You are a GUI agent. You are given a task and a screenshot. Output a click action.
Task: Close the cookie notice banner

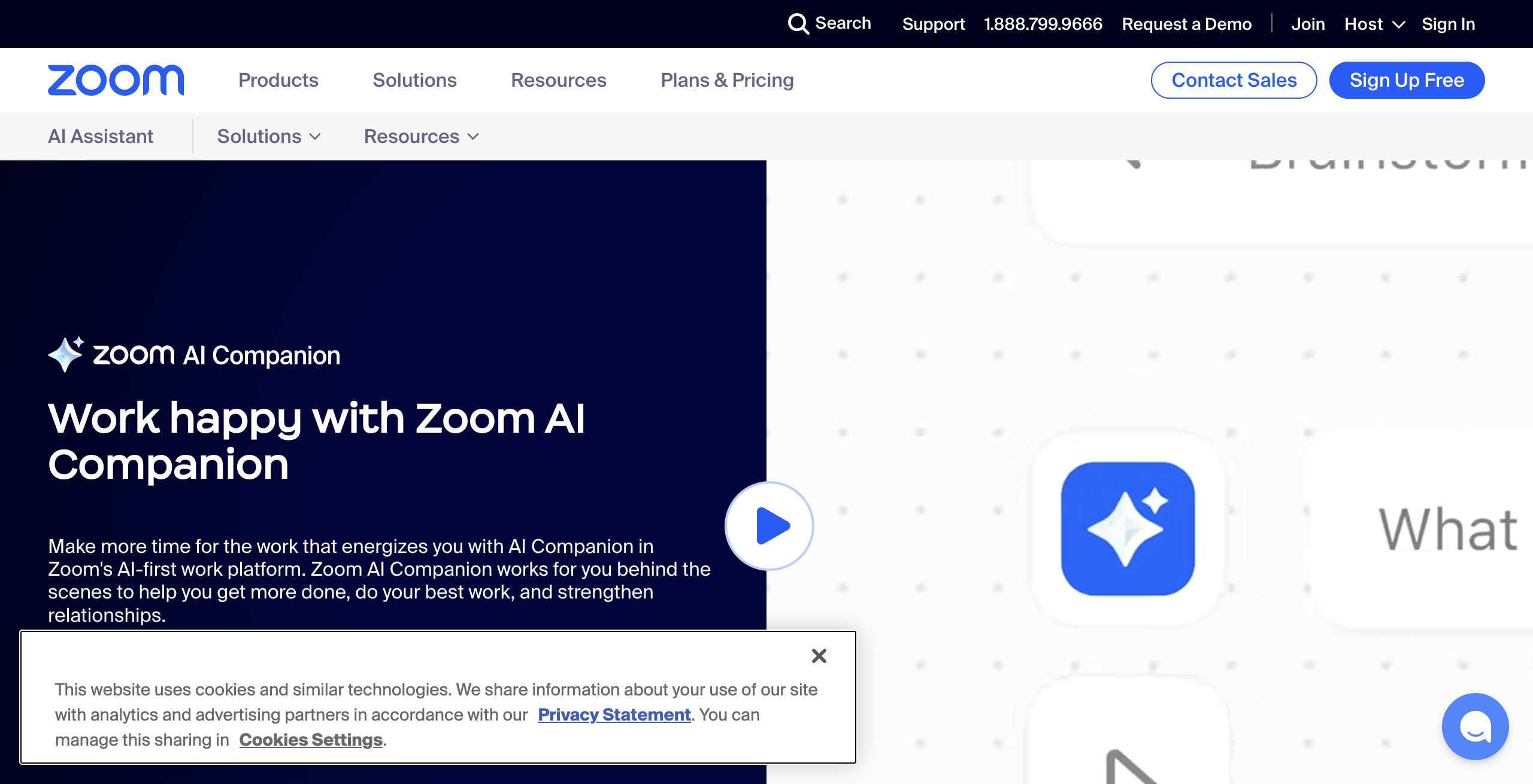(819, 656)
